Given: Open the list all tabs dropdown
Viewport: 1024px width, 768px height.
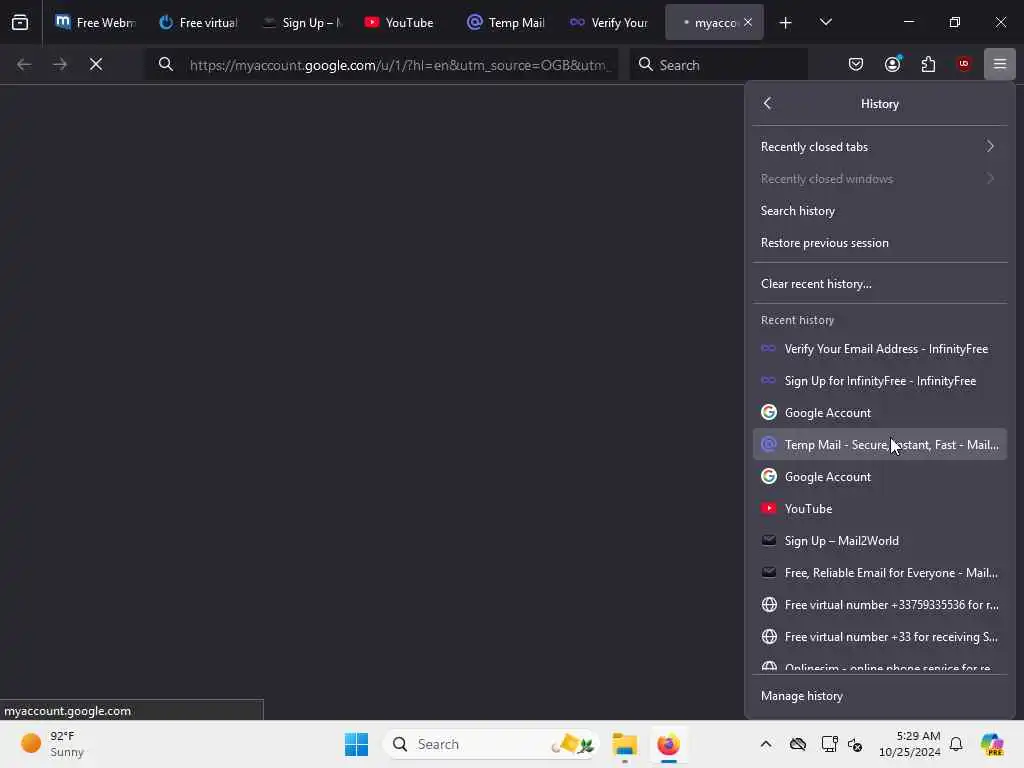Looking at the screenshot, I should tap(825, 22).
